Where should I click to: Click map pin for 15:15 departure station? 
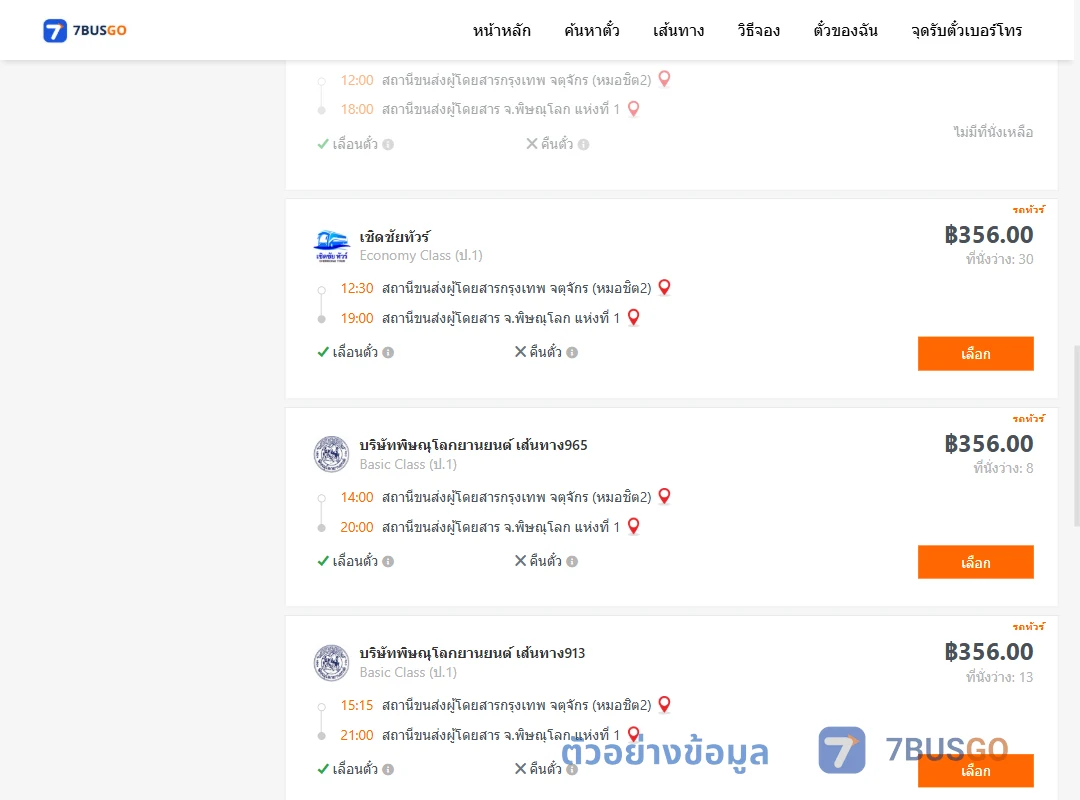pos(664,704)
